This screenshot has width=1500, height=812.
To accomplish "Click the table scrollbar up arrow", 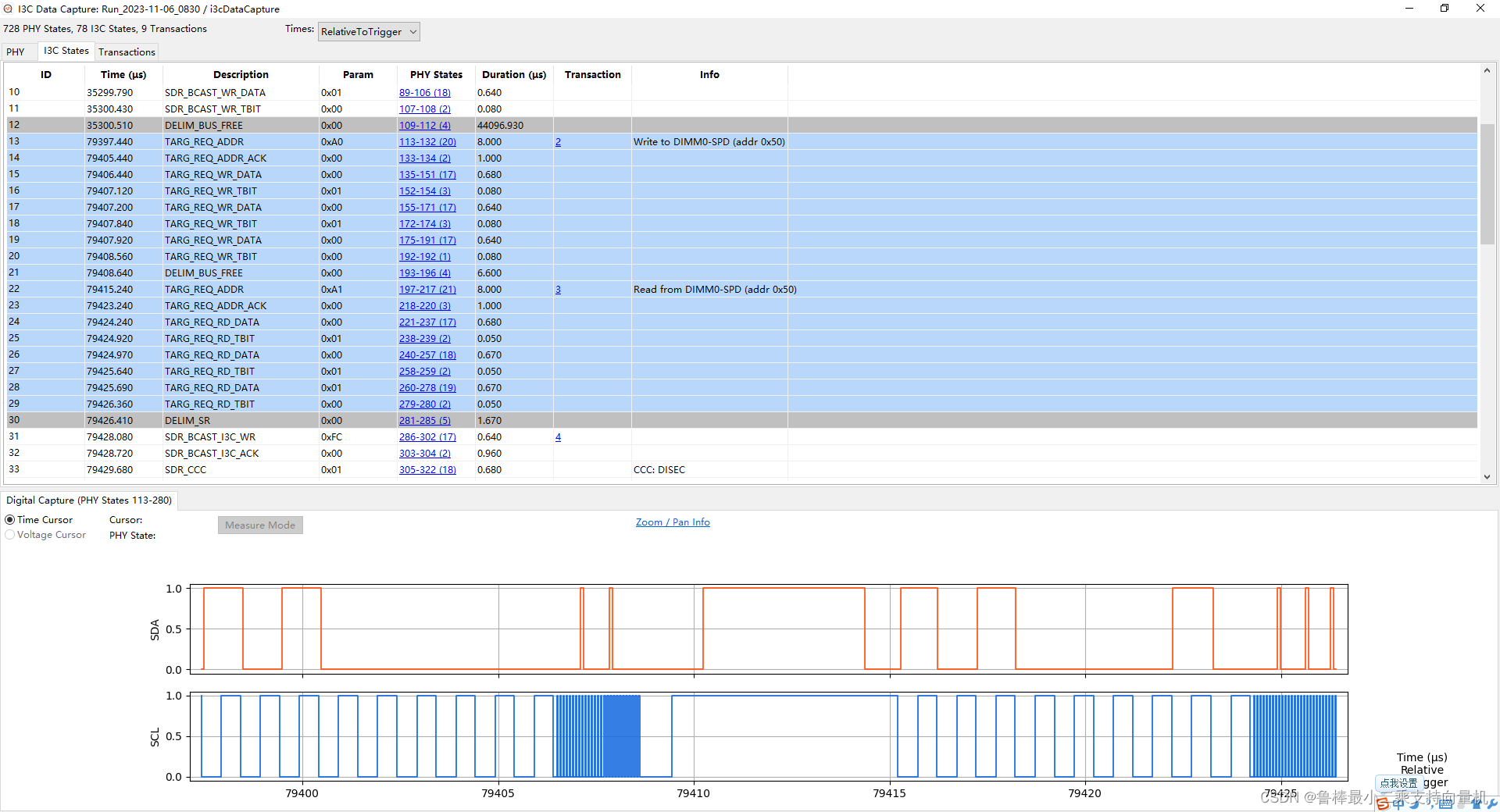I will [x=1487, y=71].
